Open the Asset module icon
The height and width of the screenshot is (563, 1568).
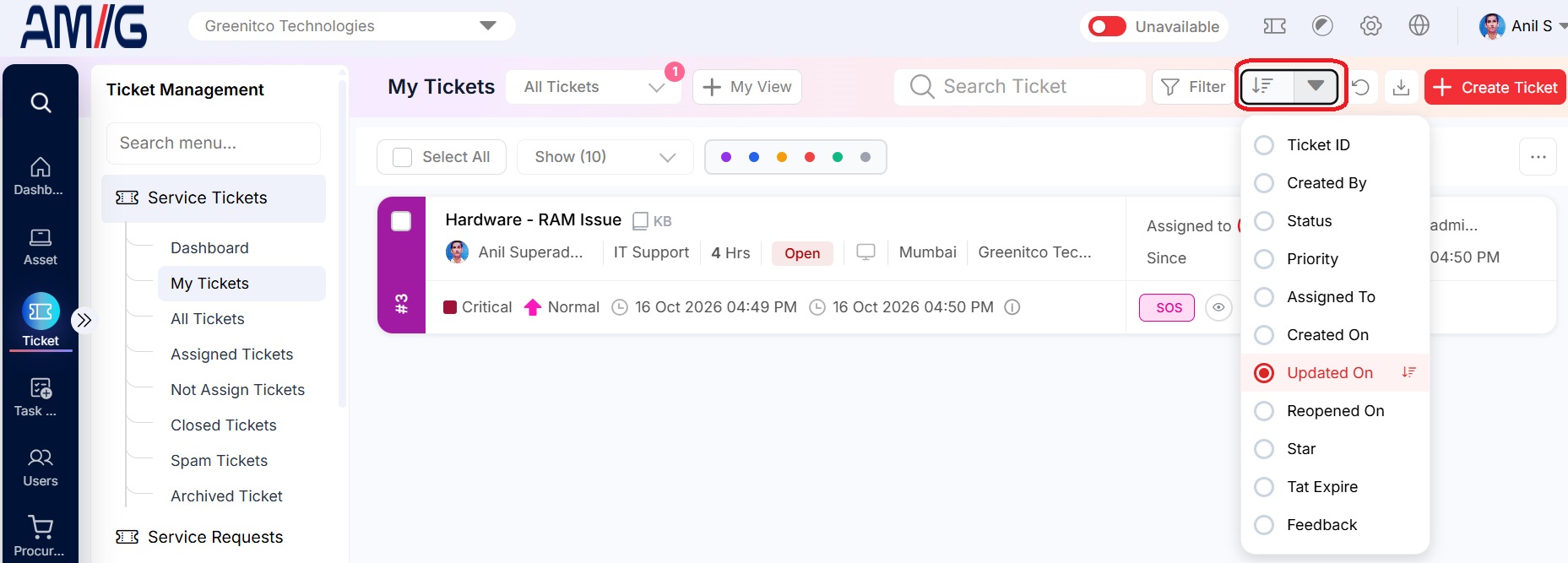coord(40,246)
